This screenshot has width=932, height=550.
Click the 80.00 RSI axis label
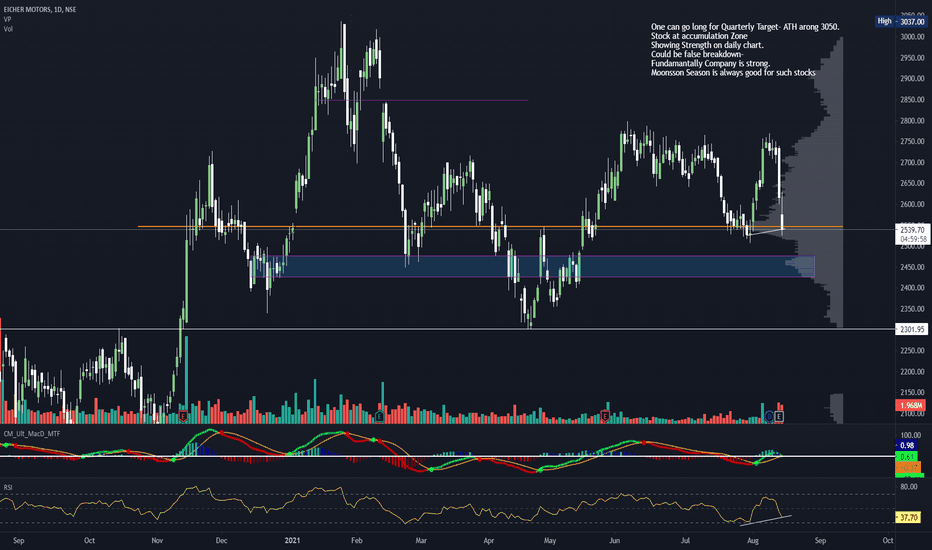tap(908, 486)
